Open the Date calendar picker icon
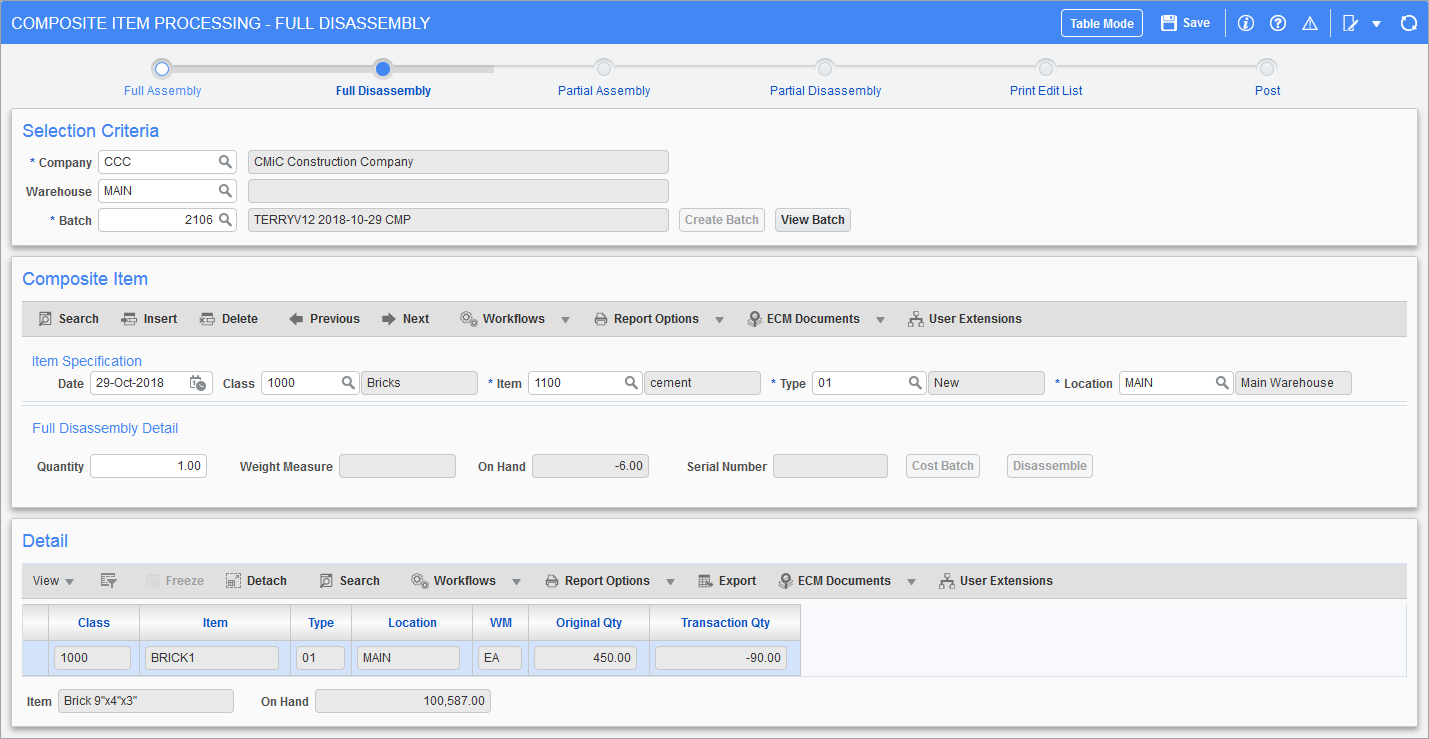Image resolution: width=1429 pixels, height=739 pixels. [197, 383]
